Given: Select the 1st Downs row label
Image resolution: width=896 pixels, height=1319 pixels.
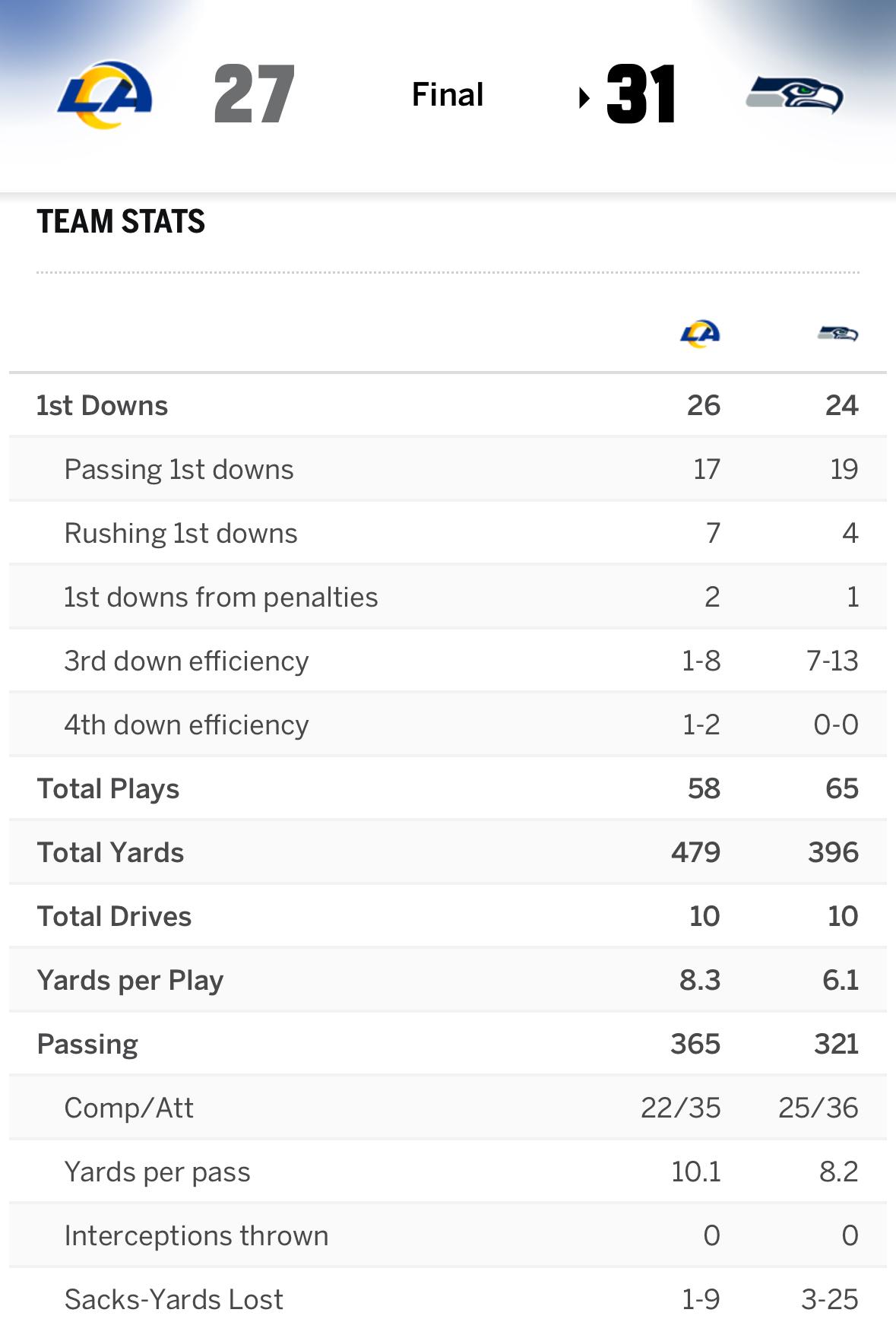Looking at the screenshot, I should click(103, 406).
